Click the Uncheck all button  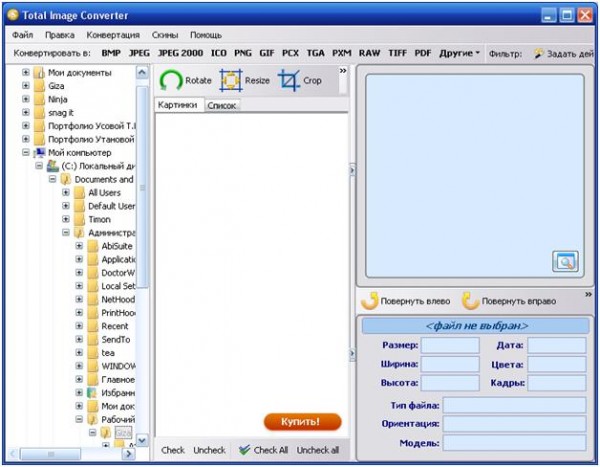point(318,450)
